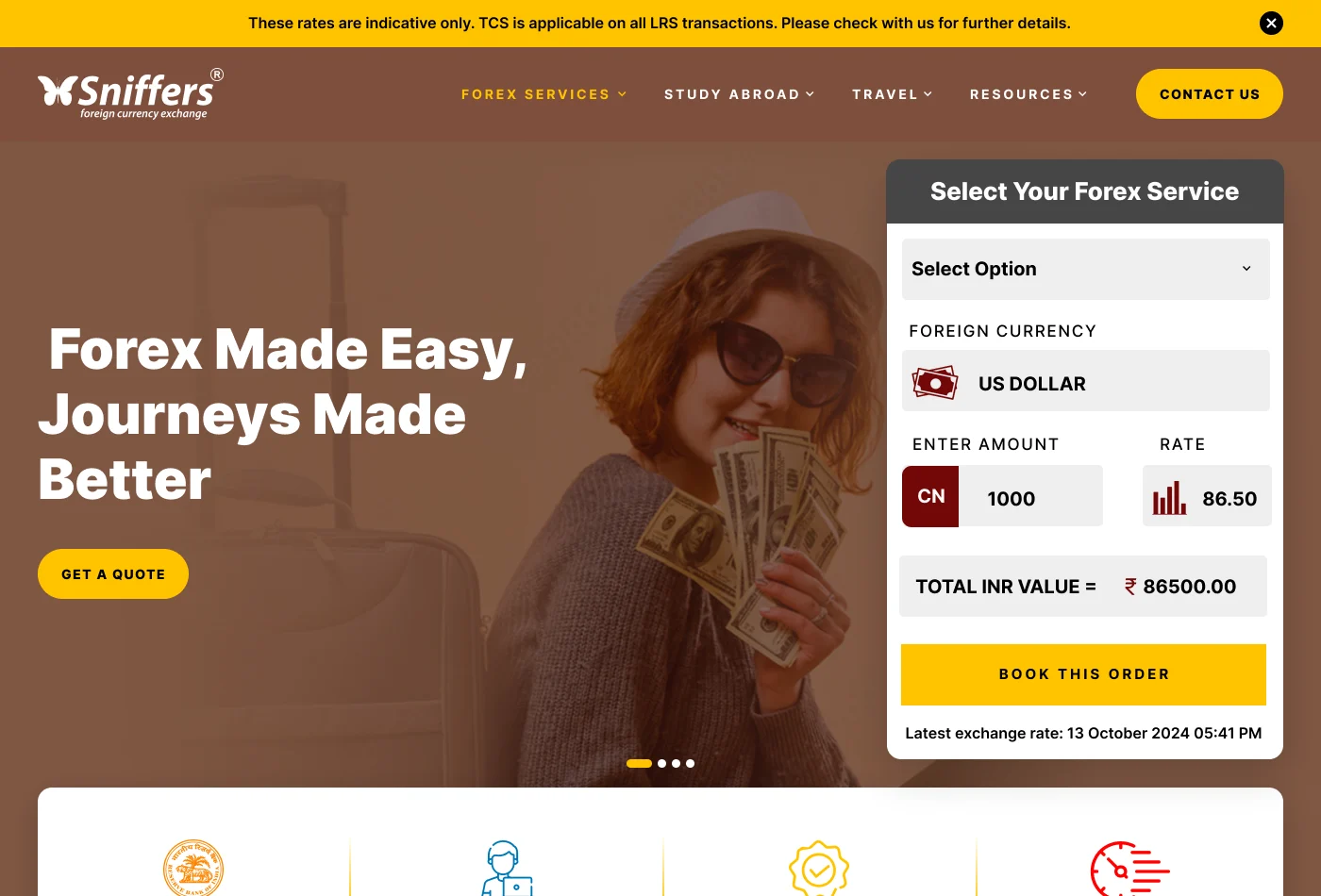Click the Contact Us button
Image resolution: width=1321 pixels, height=896 pixels.
click(x=1210, y=93)
